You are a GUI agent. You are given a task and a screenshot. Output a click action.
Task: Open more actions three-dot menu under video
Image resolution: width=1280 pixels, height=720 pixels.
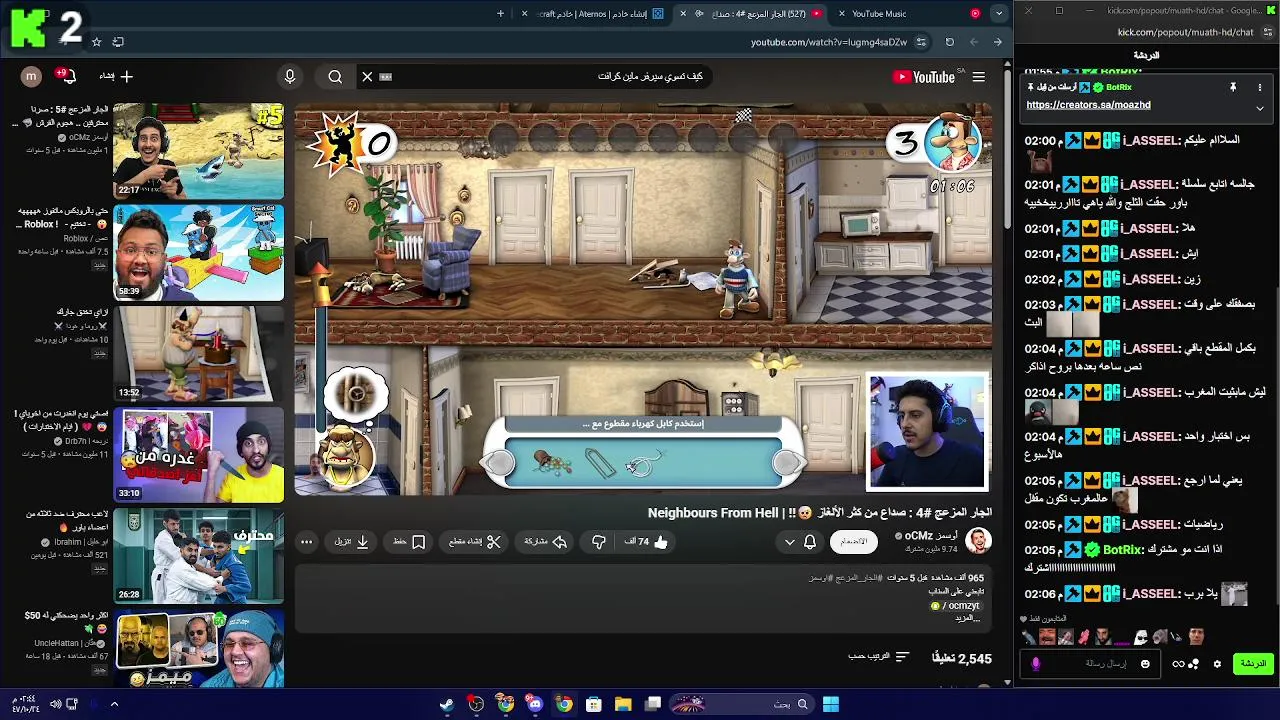pos(307,542)
